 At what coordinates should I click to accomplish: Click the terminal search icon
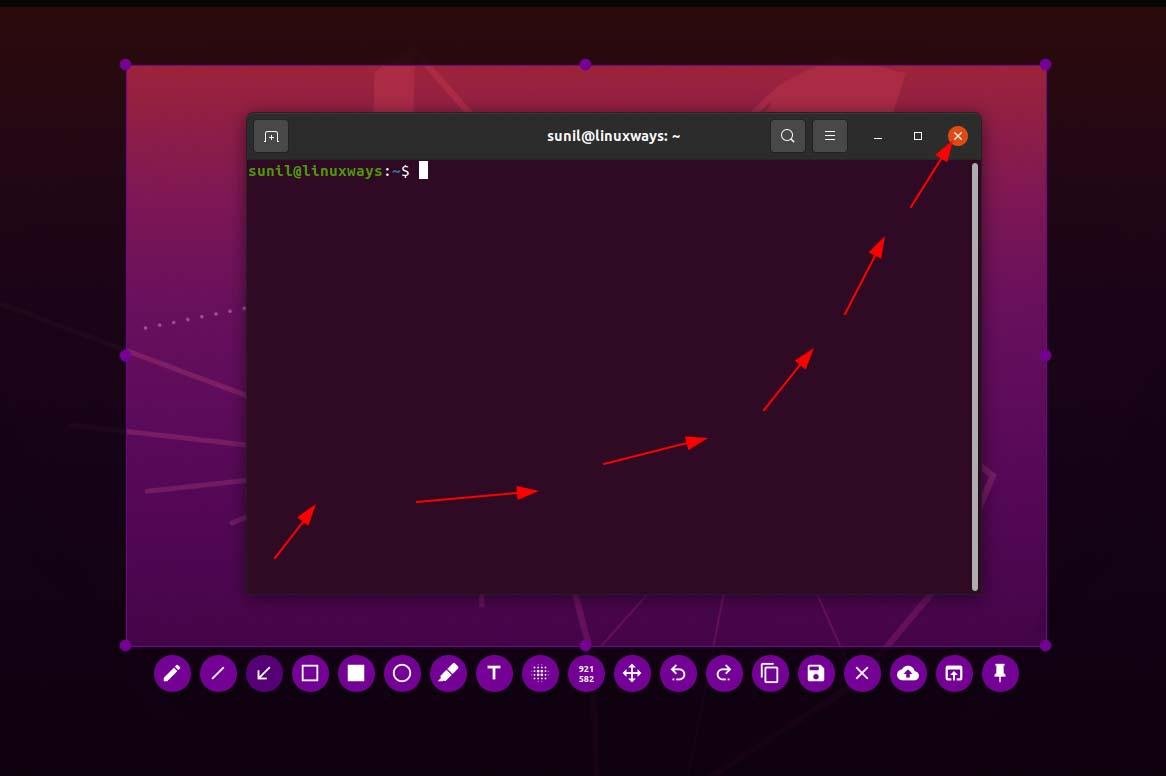[787, 135]
